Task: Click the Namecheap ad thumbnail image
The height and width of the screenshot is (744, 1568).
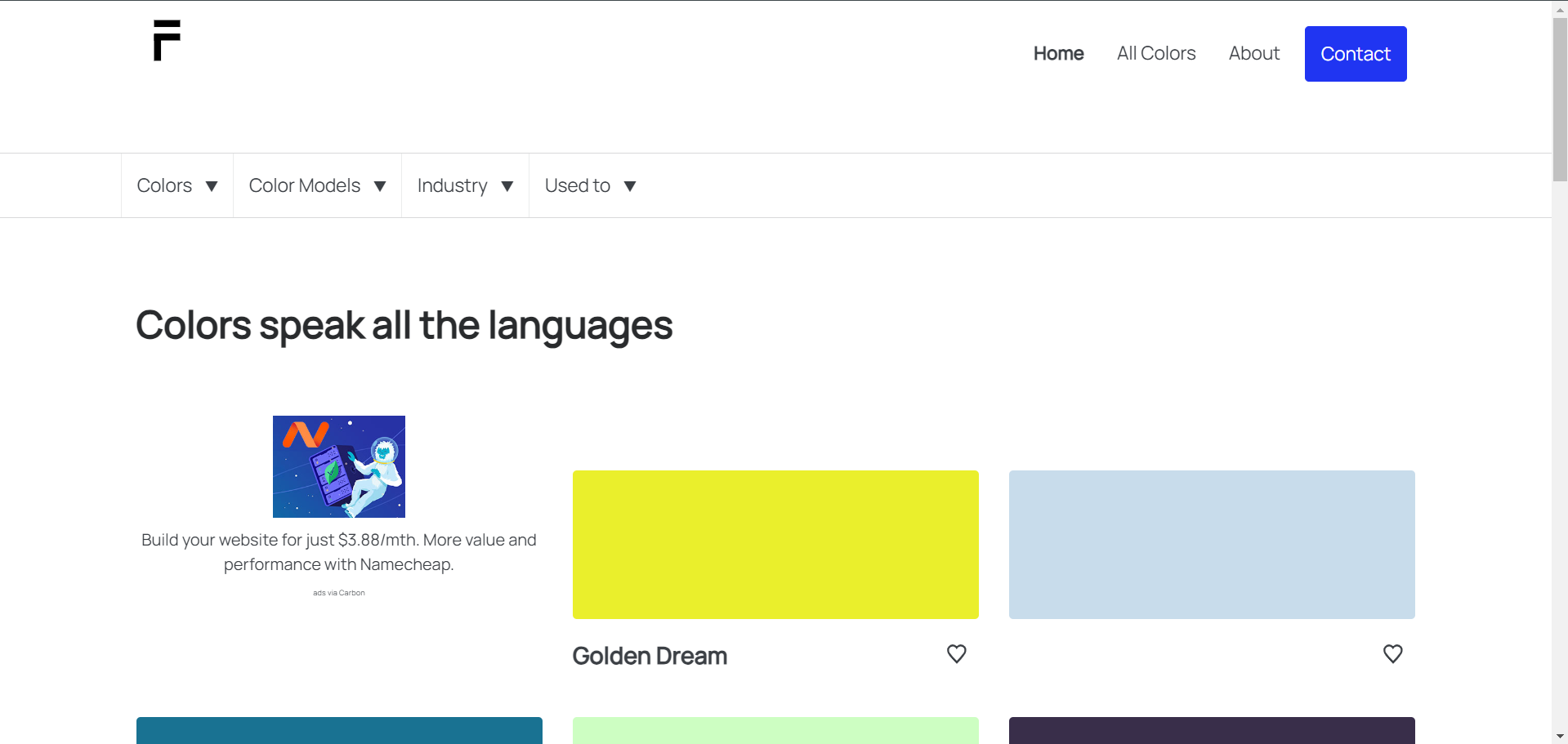Action: click(339, 466)
